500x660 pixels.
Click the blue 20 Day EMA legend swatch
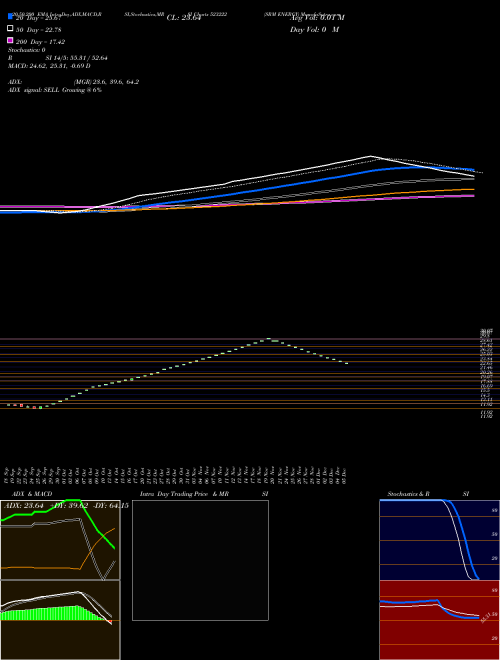click(x=11, y=16)
